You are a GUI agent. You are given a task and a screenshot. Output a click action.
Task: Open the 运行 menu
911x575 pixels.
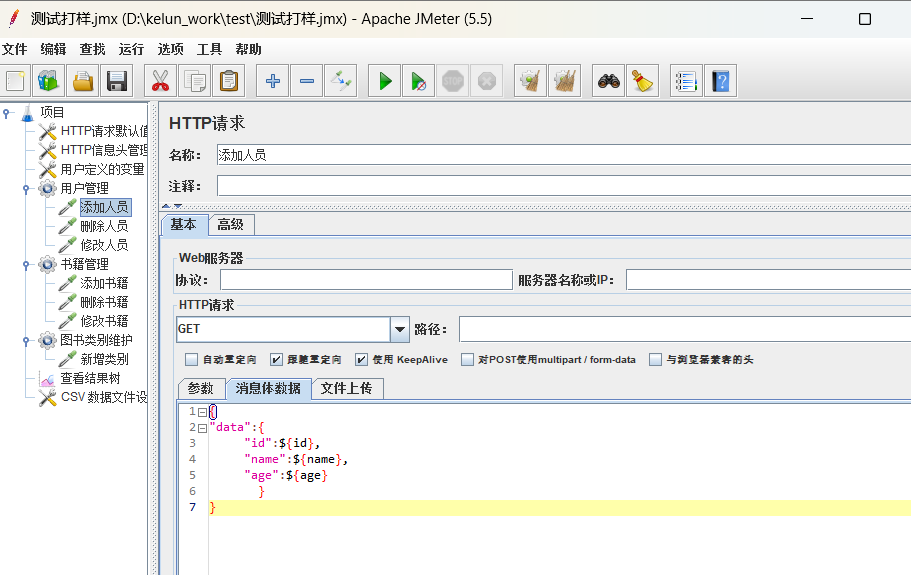point(131,49)
